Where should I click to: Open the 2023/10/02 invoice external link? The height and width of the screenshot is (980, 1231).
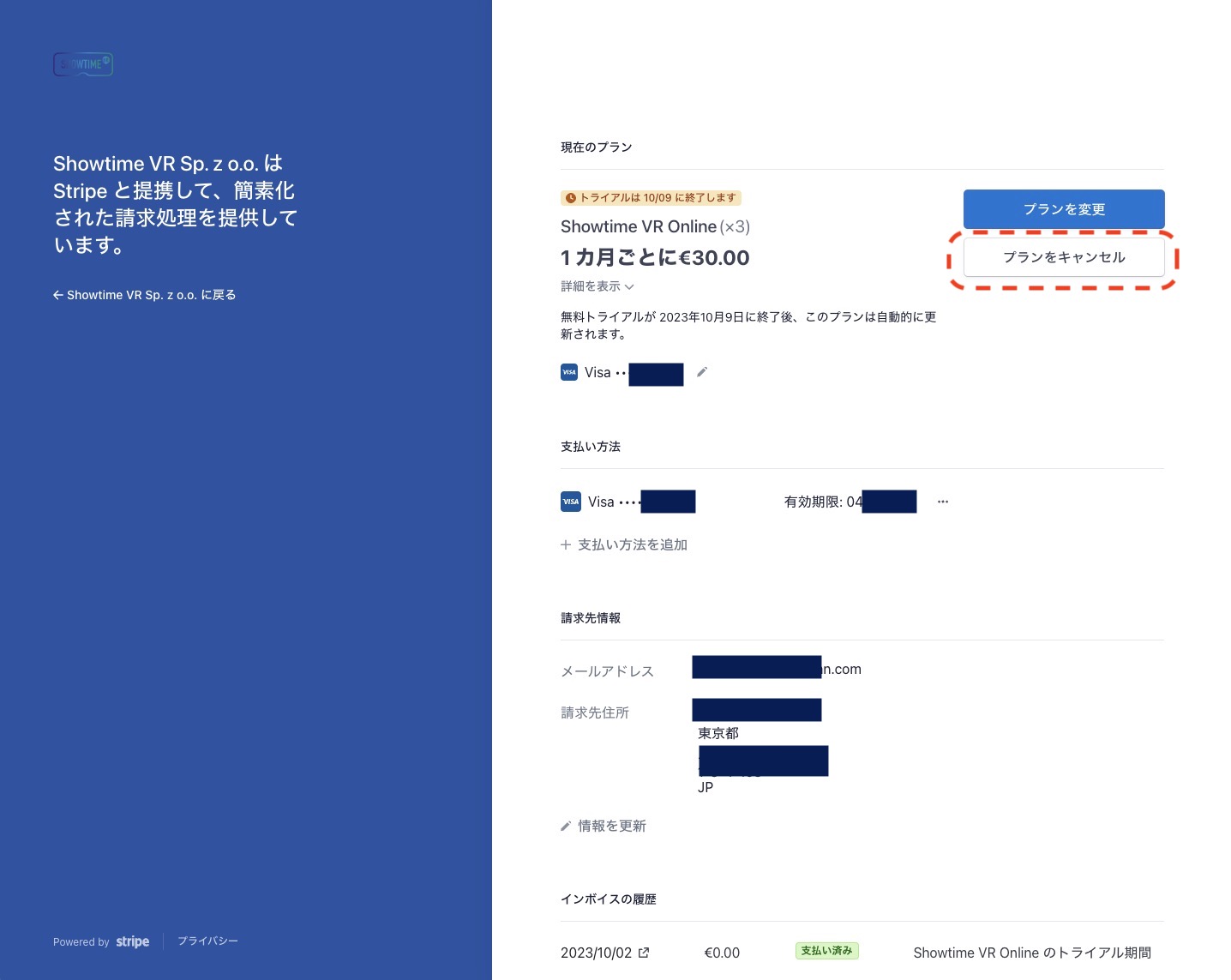click(x=644, y=953)
